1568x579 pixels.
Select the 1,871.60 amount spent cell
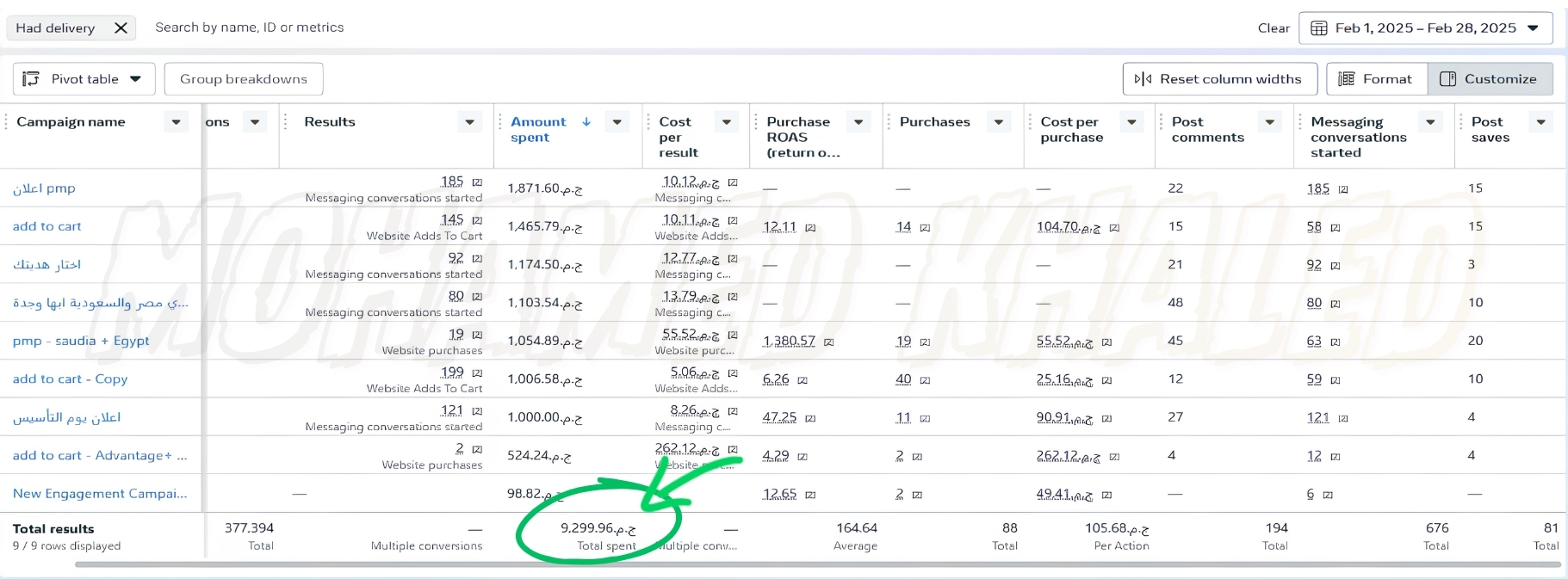[x=544, y=188]
